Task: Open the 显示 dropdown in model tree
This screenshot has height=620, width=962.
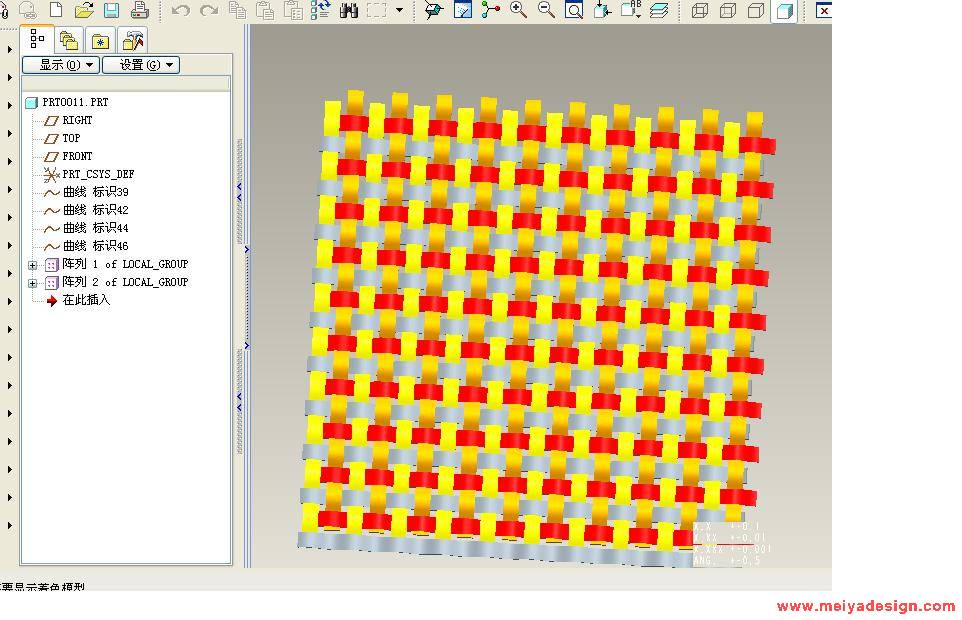Action: tap(61, 65)
